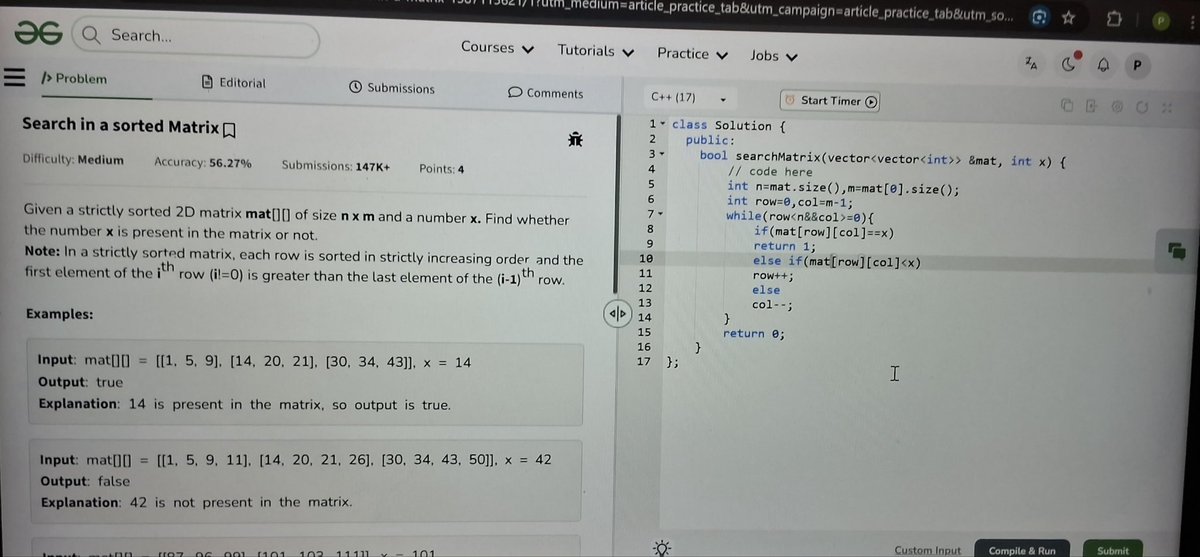Open the notifications bell
The height and width of the screenshot is (557, 1200).
pyautogui.click(x=1104, y=66)
